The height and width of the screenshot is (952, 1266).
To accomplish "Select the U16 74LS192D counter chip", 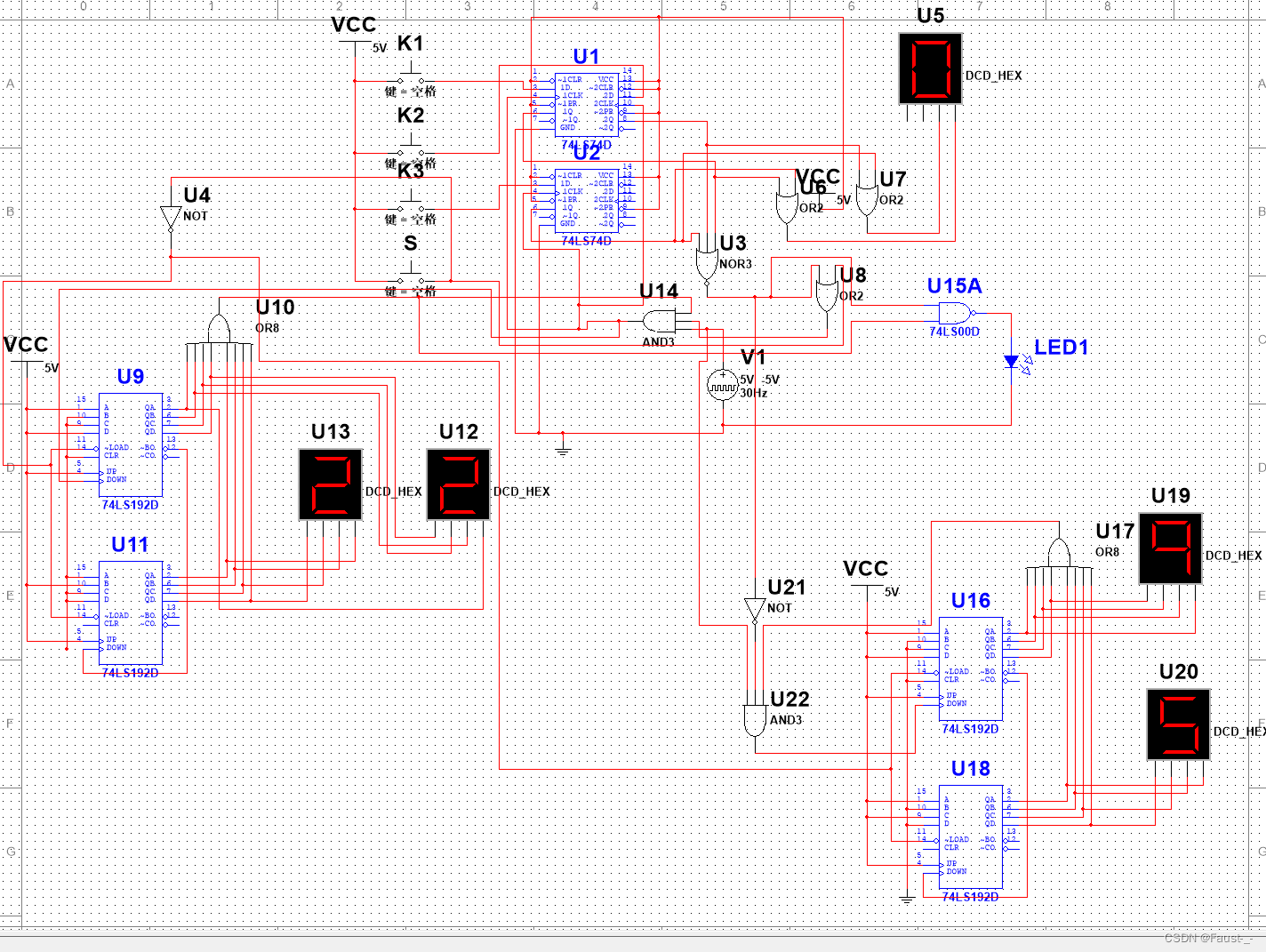I will point(971,668).
